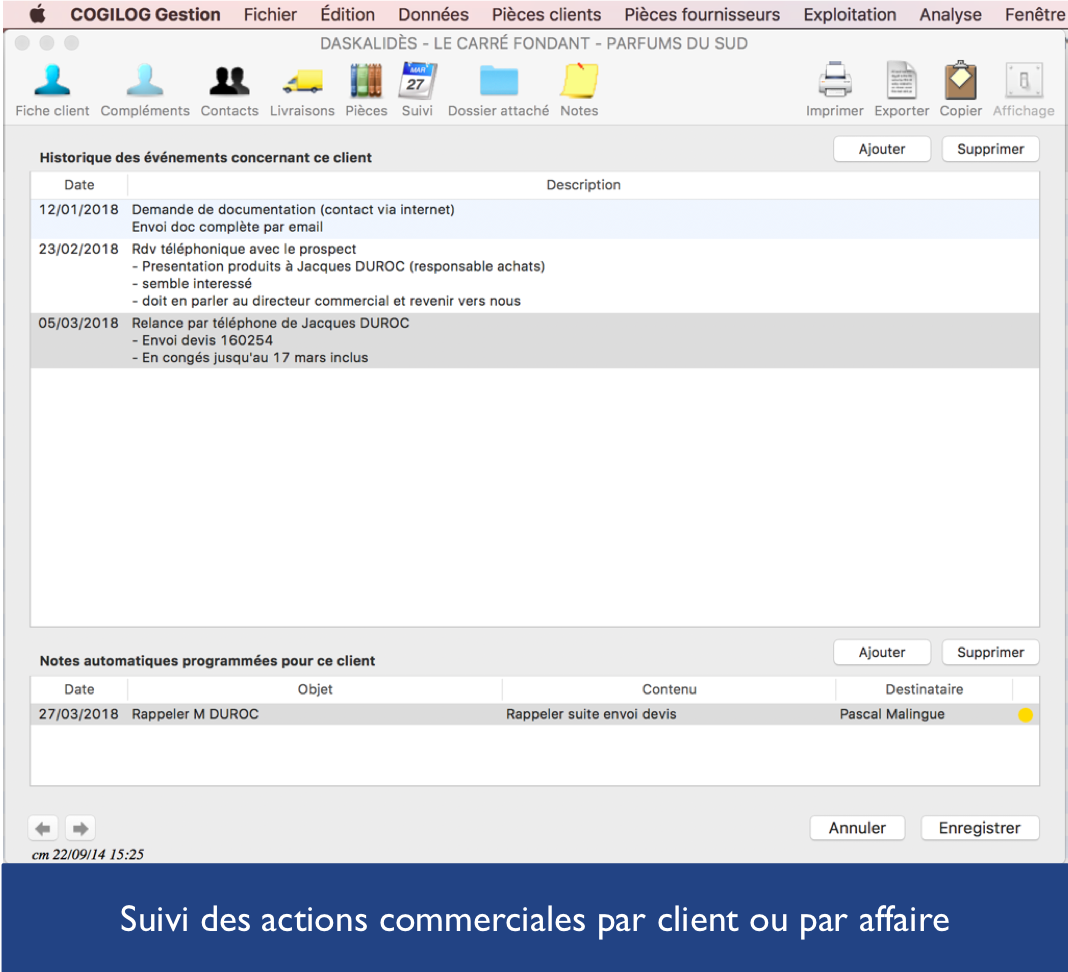Click the Destinataire column header
Image resolution: width=1068 pixels, height=972 pixels.
[x=924, y=690]
